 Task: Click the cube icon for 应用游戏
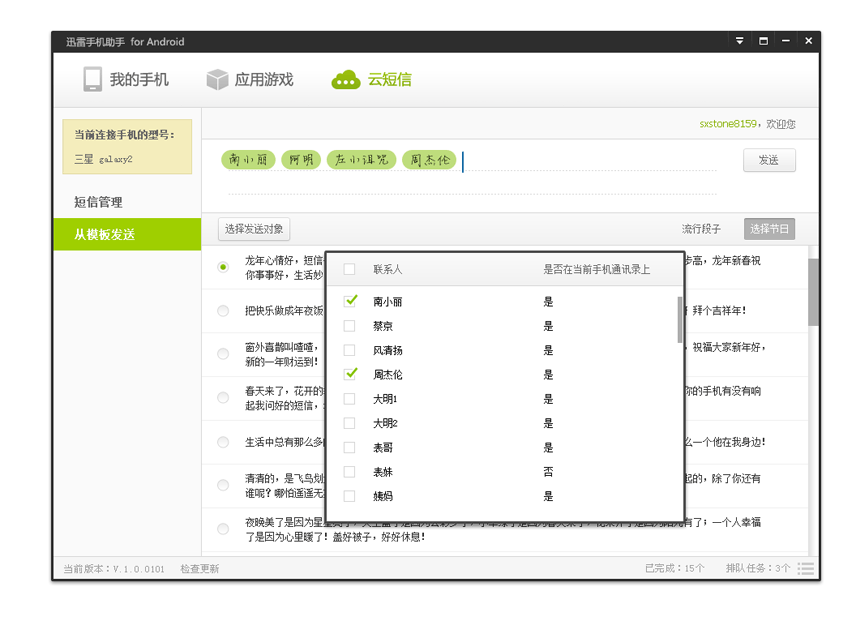click(217, 79)
